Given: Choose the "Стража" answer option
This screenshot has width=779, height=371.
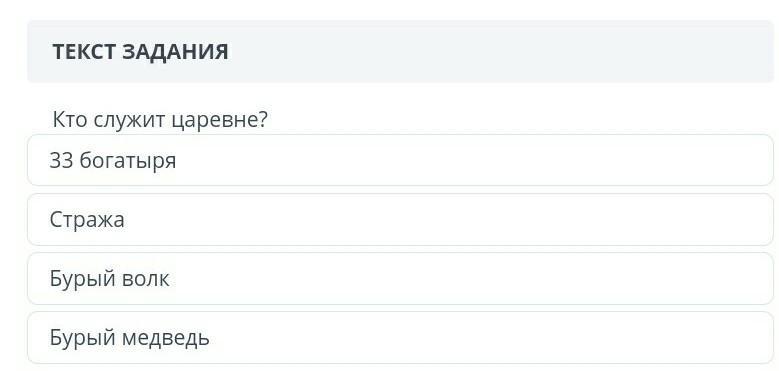Looking at the screenshot, I should tap(400, 219).
